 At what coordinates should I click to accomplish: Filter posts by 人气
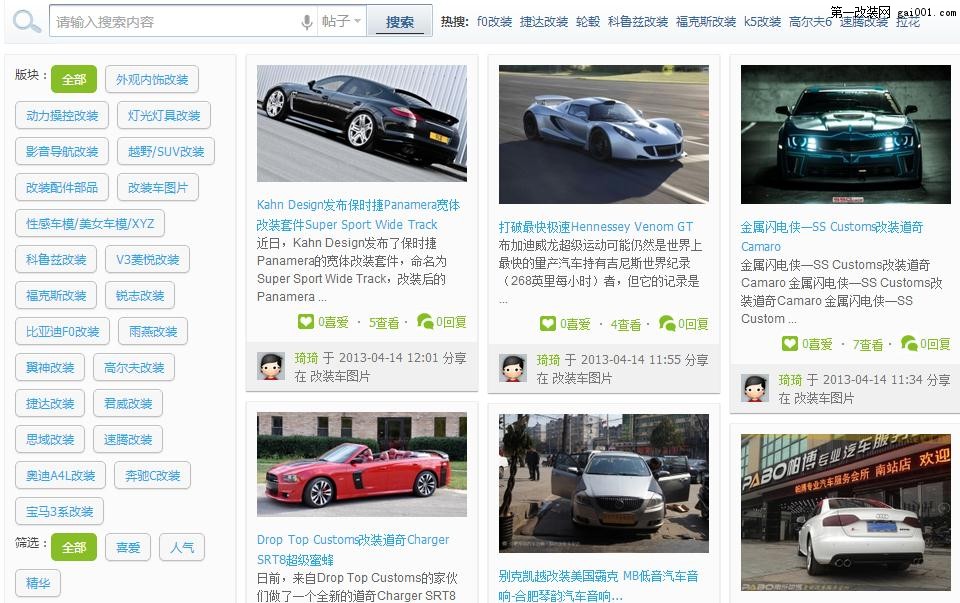click(182, 547)
